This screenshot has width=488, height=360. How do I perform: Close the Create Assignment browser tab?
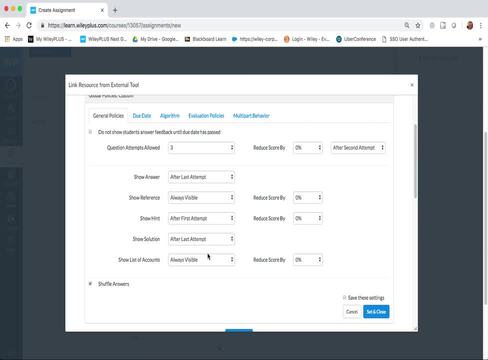(x=102, y=10)
